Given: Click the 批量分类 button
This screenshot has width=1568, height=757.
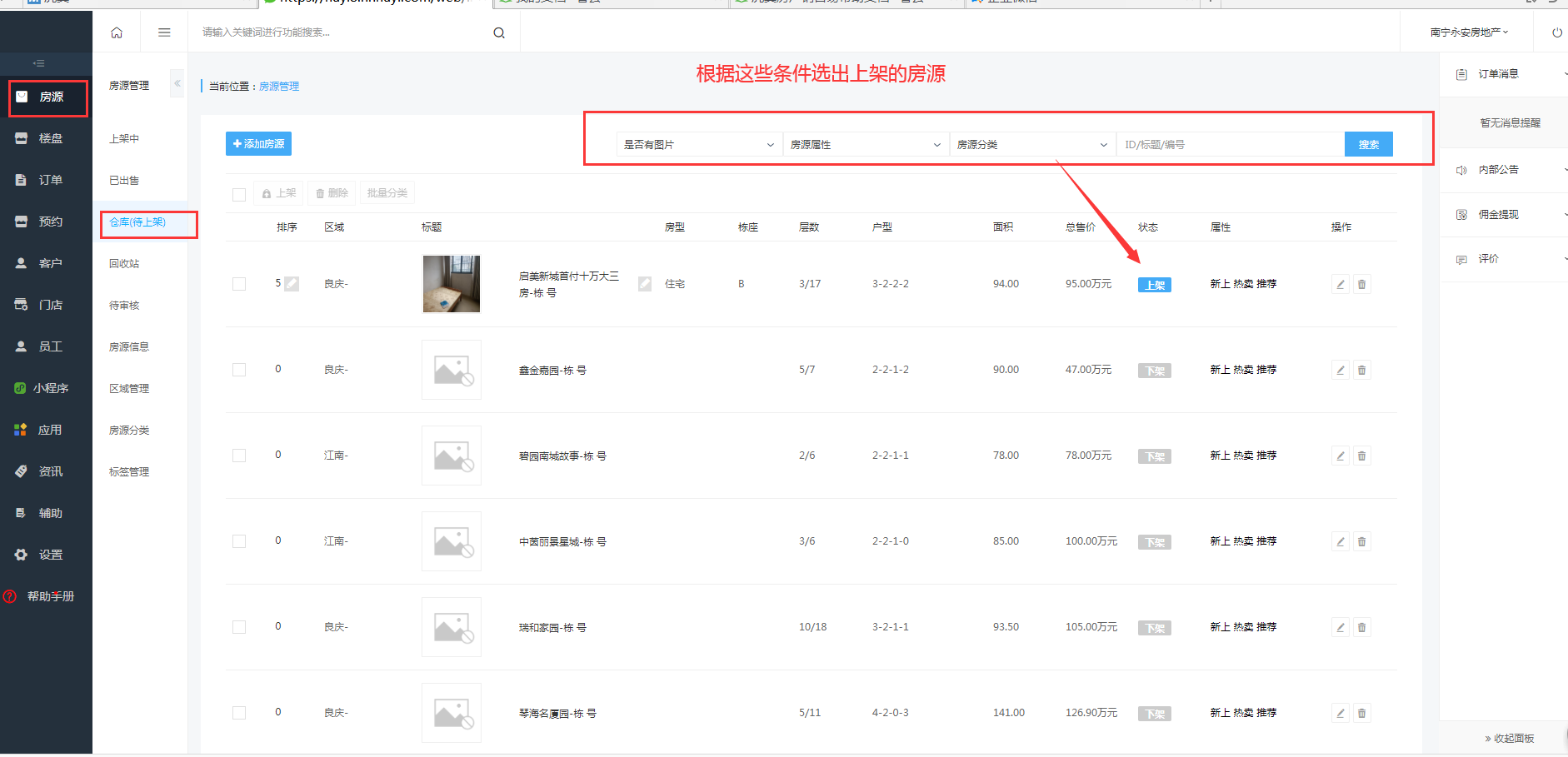Looking at the screenshot, I should pos(387,193).
